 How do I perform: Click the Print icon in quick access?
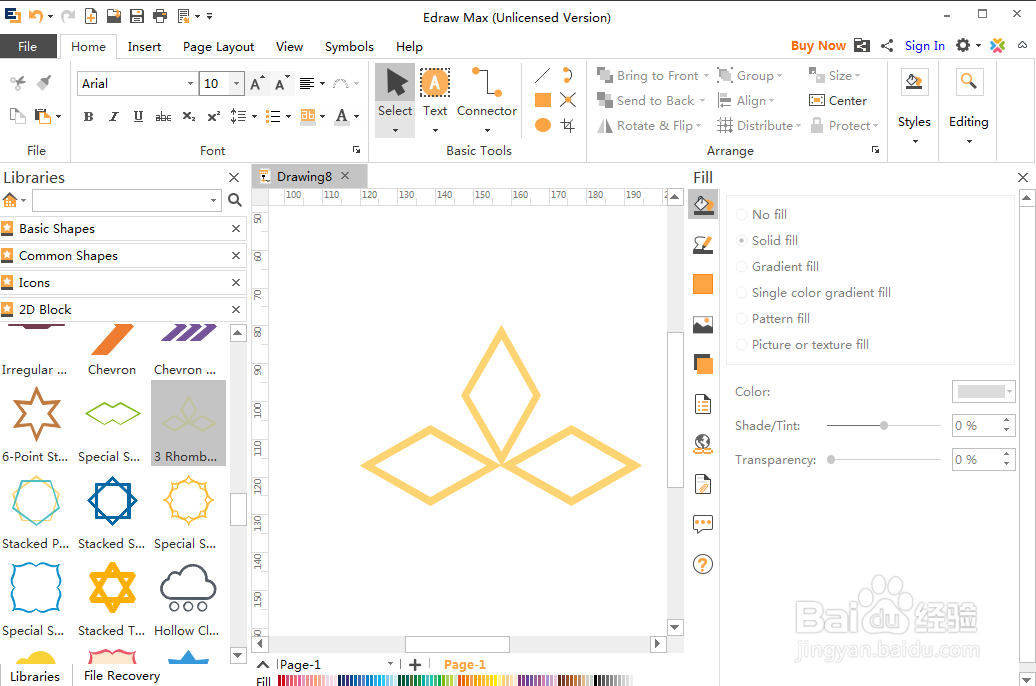(160, 16)
